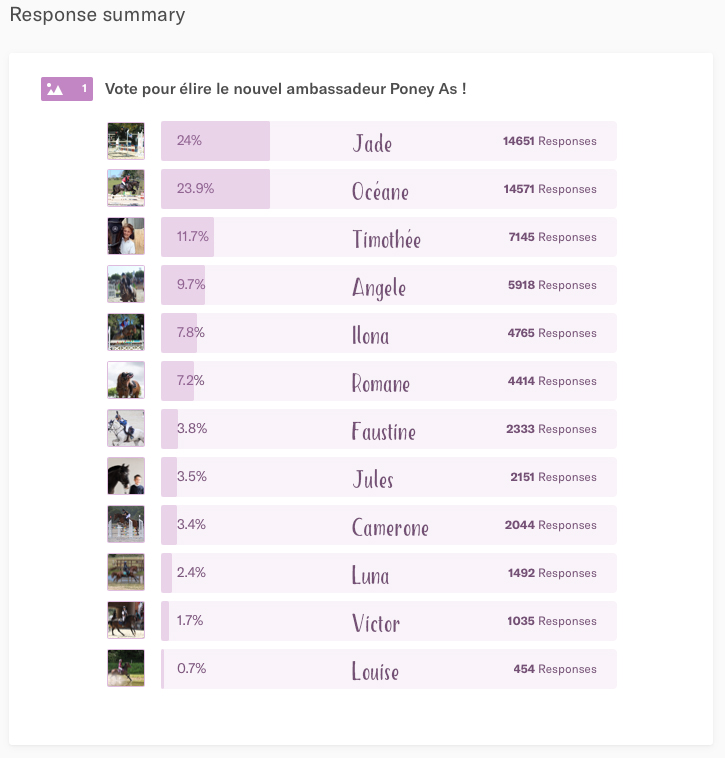Image resolution: width=725 pixels, height=758 pixels.
Task: Open Jules's black horse thumbnail
Action: click(126, 476)
